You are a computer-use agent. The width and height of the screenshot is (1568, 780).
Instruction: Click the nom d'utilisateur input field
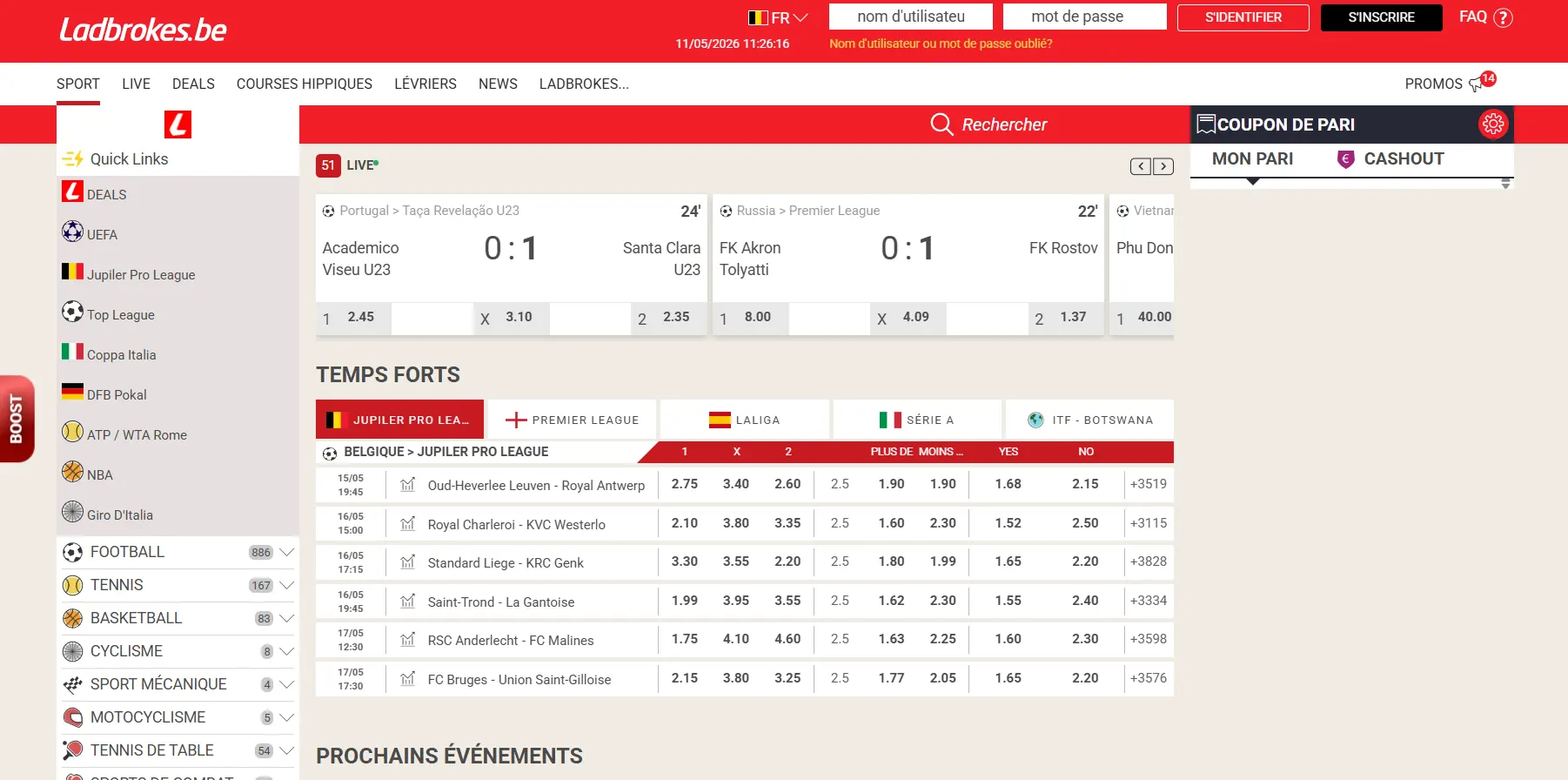tap(911, 17)
